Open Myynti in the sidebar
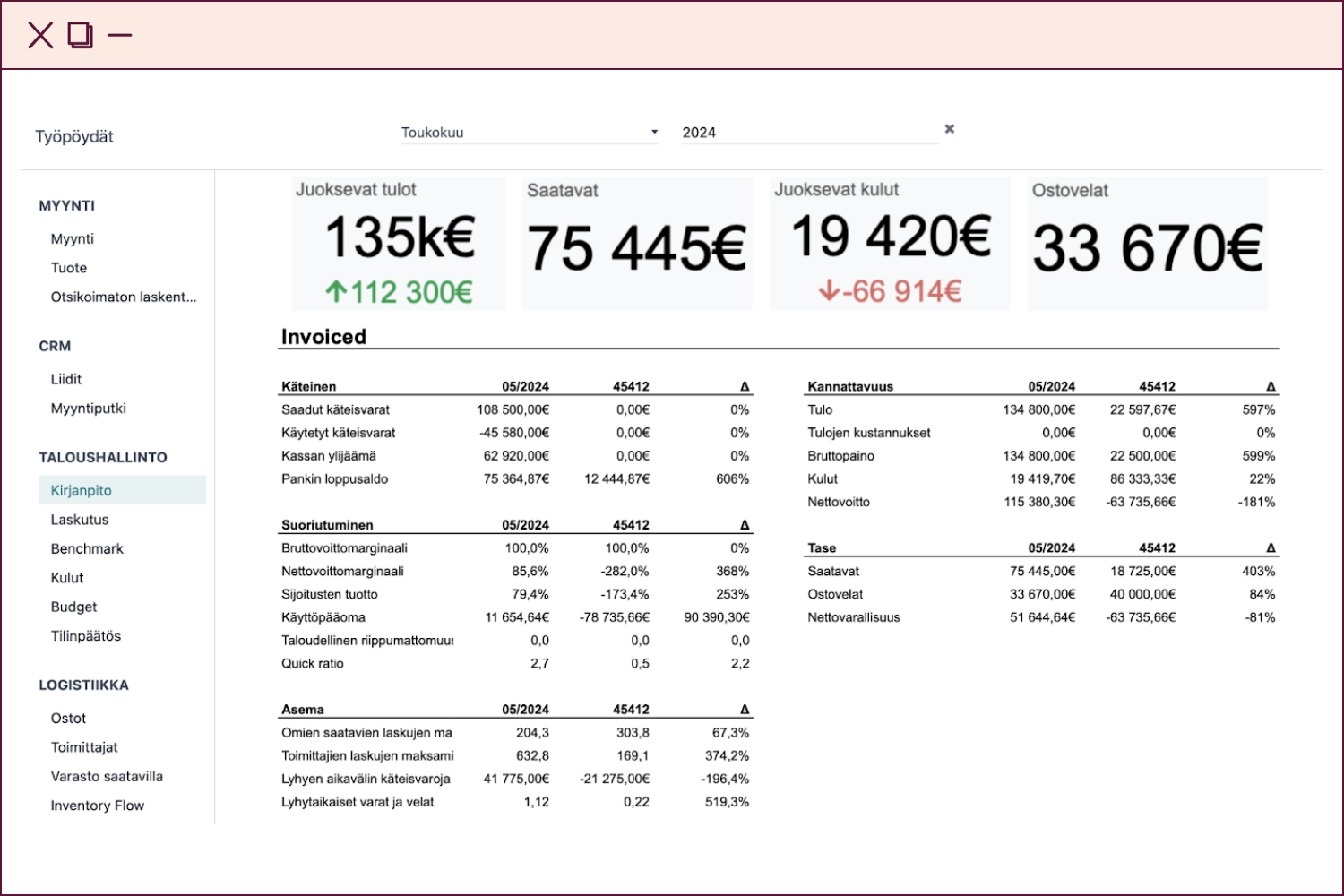 [73, 239]
